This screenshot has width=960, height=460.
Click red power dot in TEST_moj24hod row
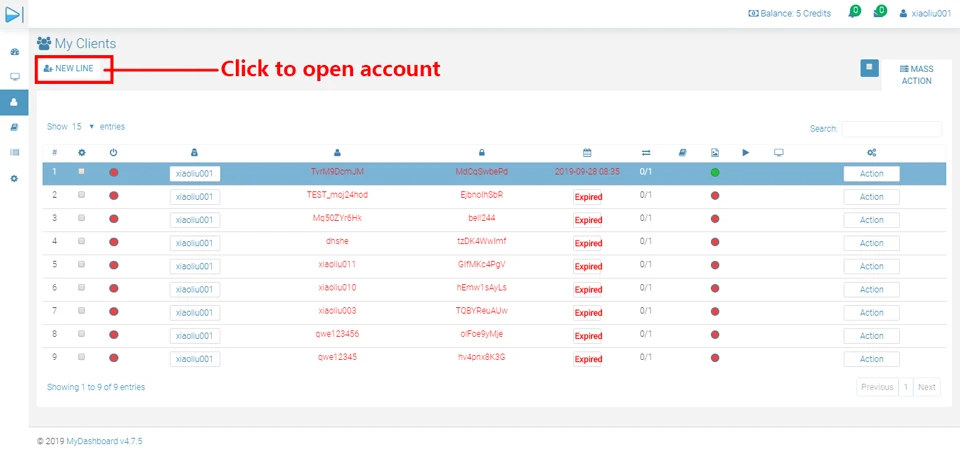click(113, 196)
